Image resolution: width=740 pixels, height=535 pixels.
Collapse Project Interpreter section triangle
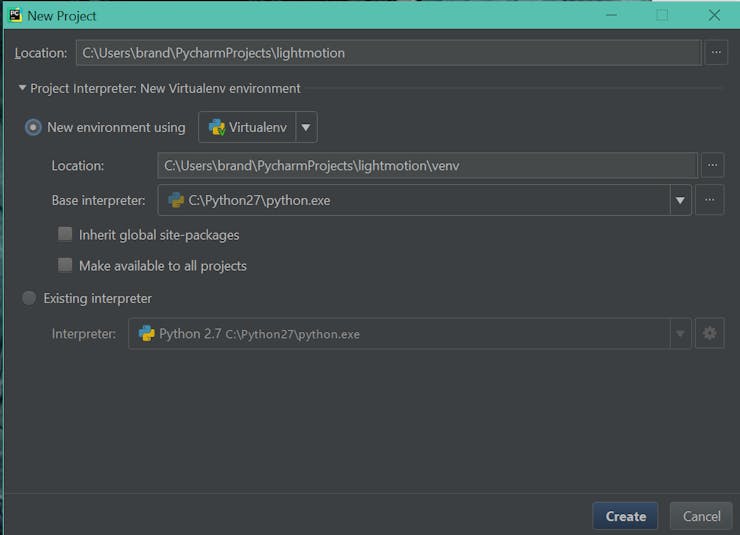coord(22,88)
